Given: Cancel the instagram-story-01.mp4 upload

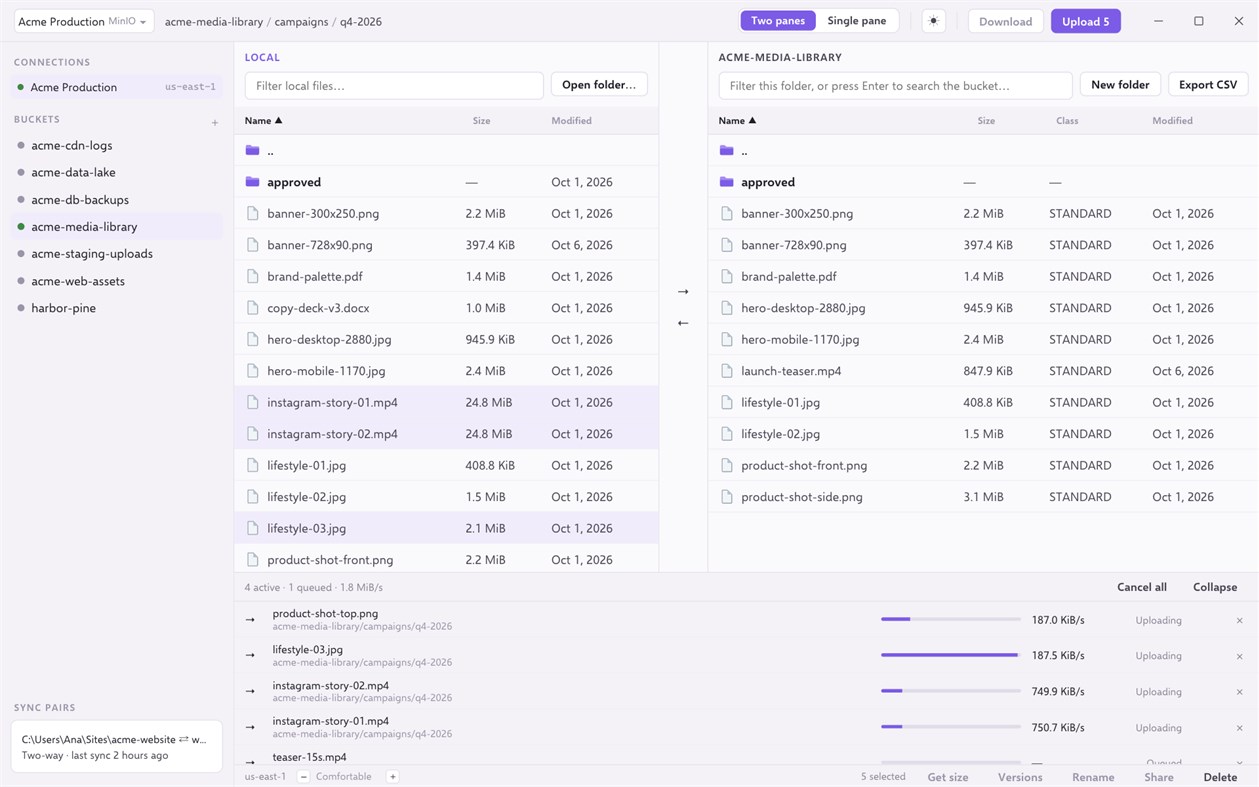Looking at the screenshot, I should click(1239, 728).
